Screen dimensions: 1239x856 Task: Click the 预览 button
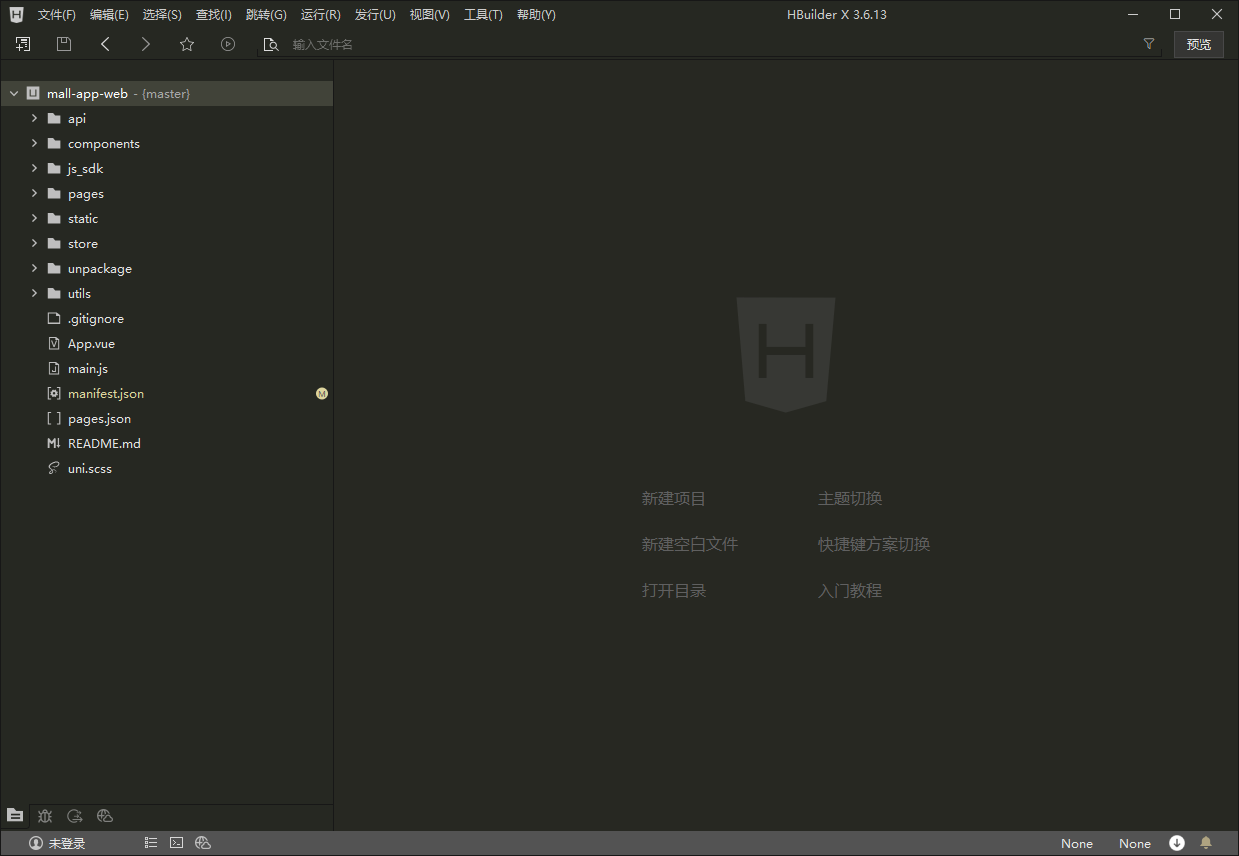click(1199, 44)
